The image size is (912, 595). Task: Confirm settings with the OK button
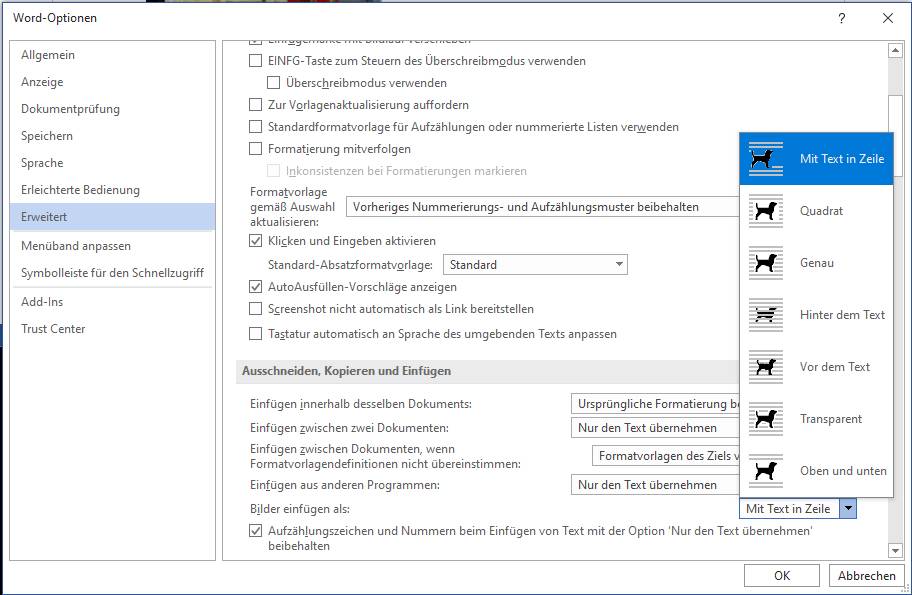[x=781, y=575]
